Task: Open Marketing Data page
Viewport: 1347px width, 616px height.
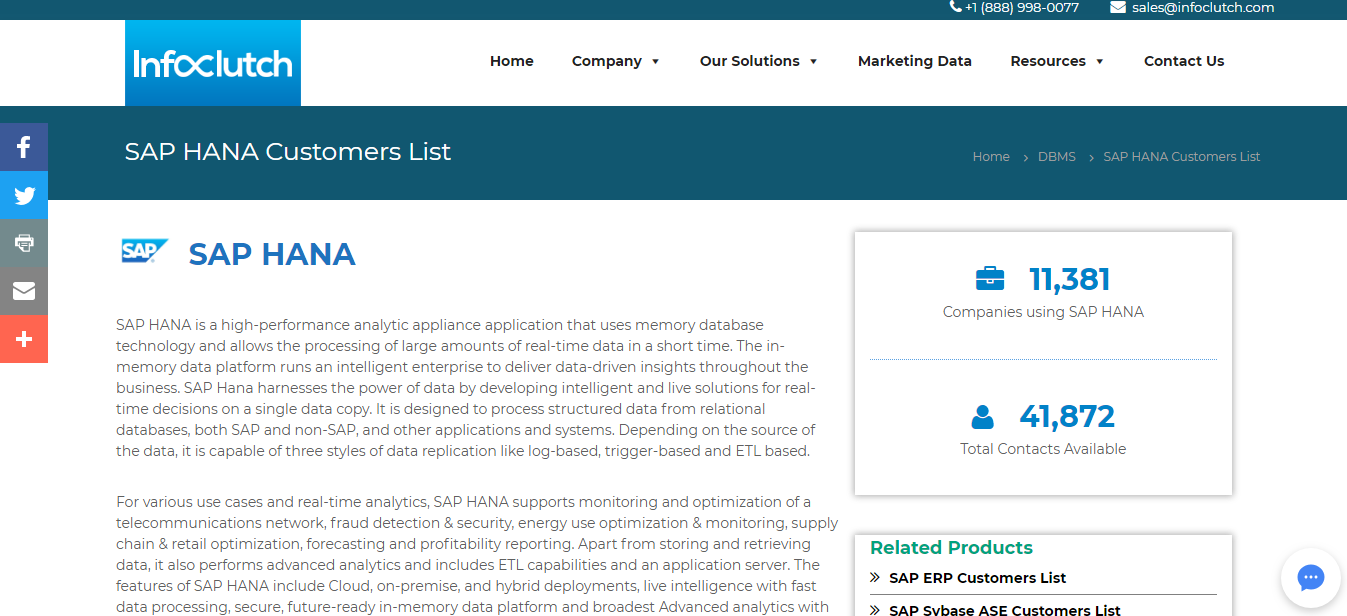Action: (x=915, y=61)
